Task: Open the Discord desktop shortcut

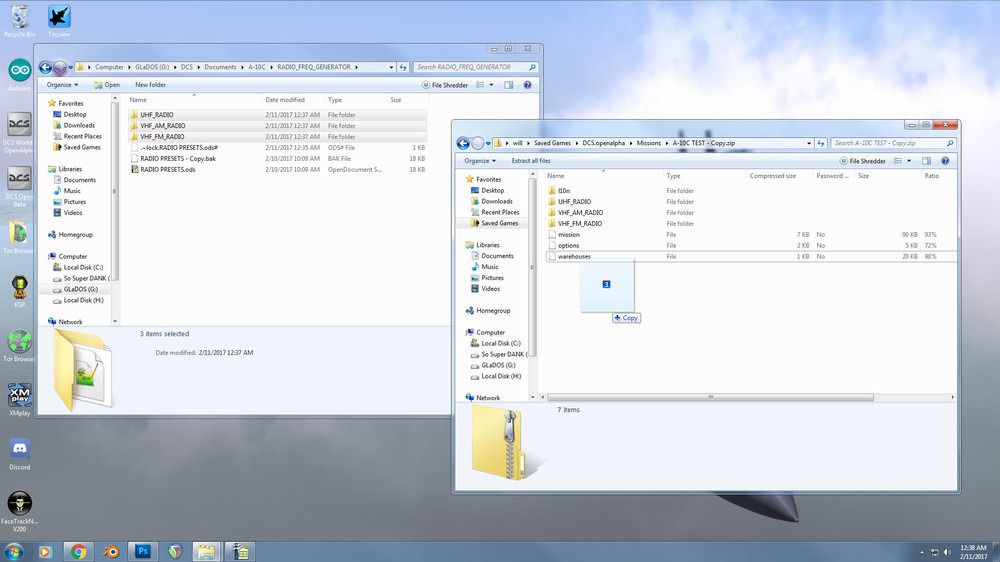Action: pyautogui.click(x=19, y=450)
